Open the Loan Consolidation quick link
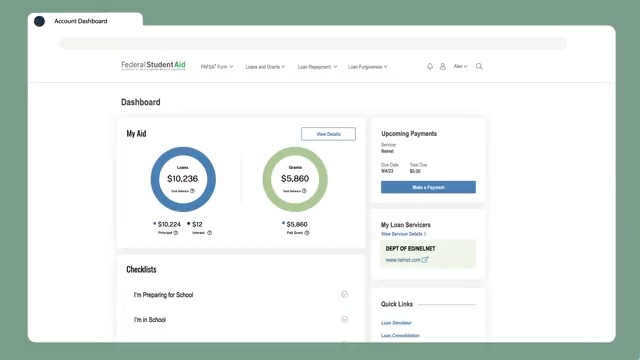This screenshot has height=360, width=640. pyautogui.click(x=400, y=336)
